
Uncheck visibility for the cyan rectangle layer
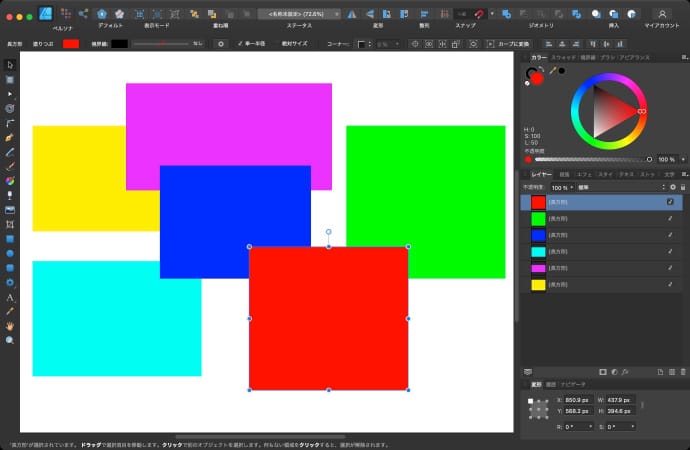coord(670,252)
